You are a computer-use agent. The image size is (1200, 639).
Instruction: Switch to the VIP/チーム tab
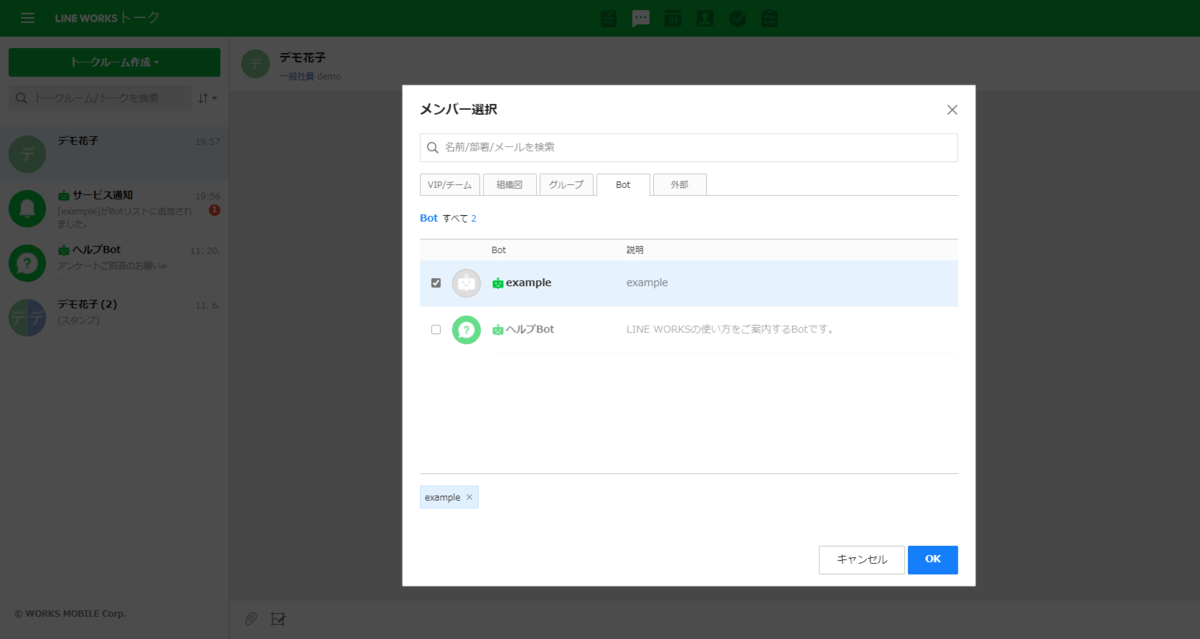coord(449,185)
